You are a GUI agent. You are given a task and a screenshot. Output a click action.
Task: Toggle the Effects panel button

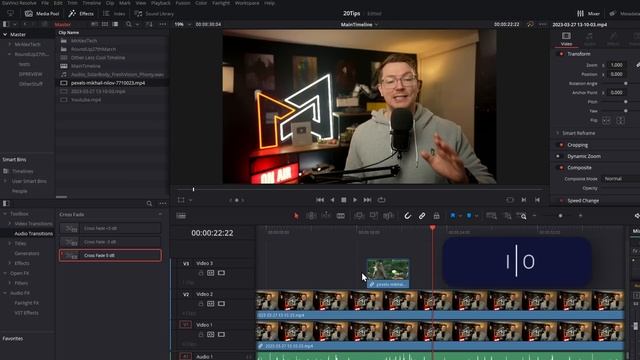(81, 13)
